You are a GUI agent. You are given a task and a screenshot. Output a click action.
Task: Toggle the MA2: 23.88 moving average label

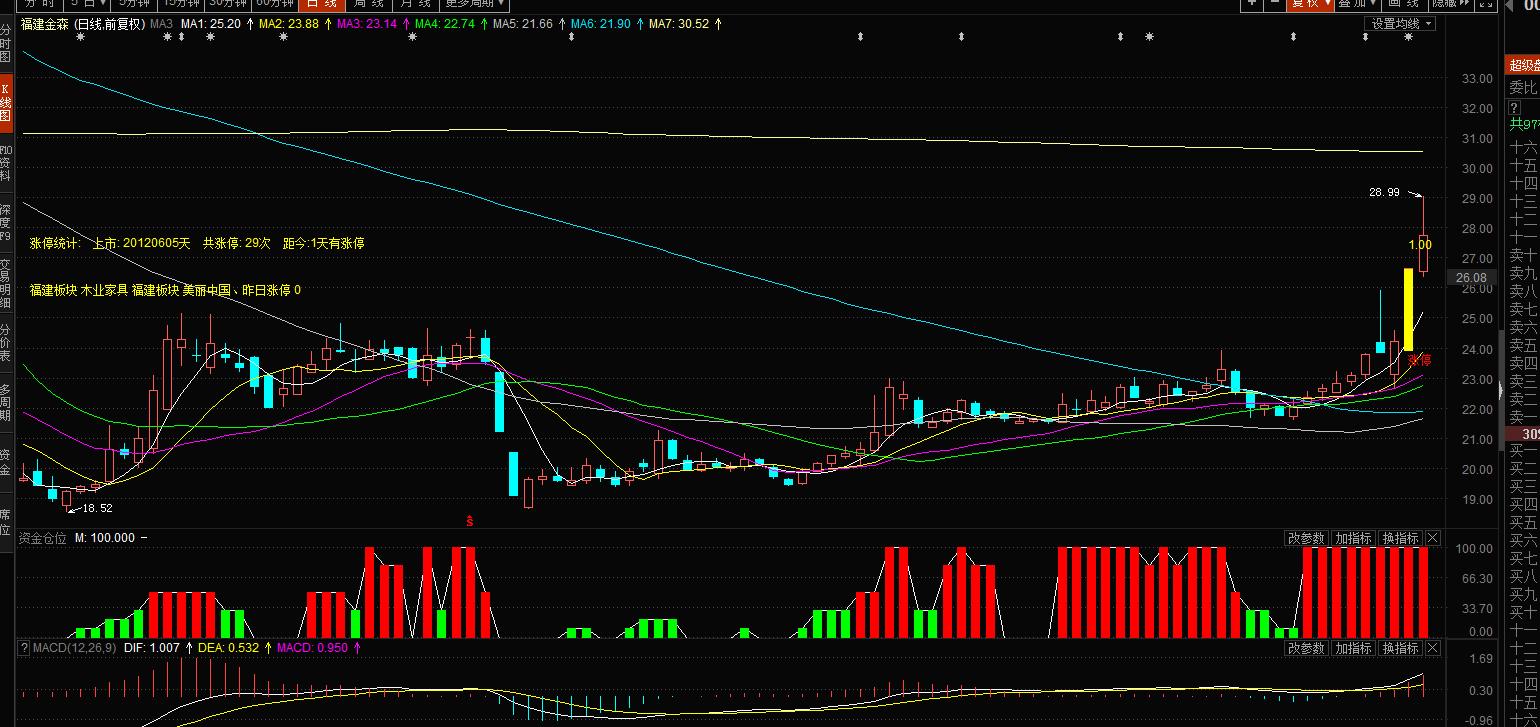(289, 24)
